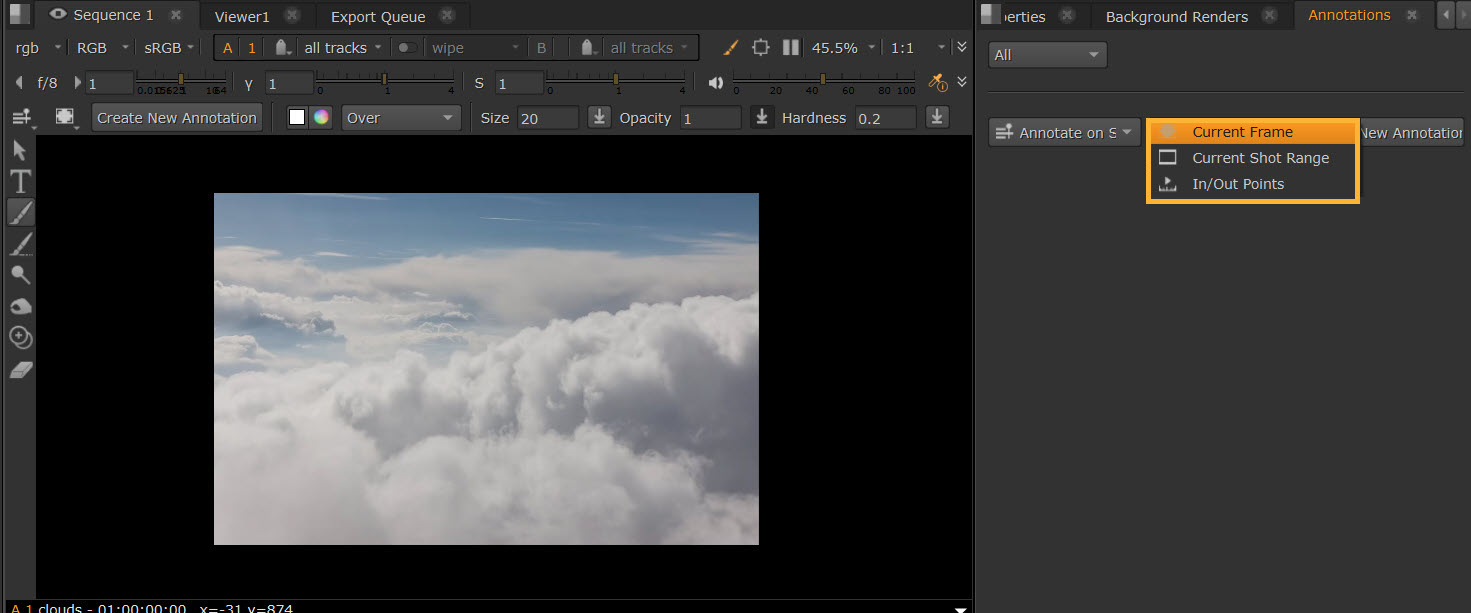Toggle the B buffer button
Viewport: 1471px width, 613px height.
(x=542, y=47)
